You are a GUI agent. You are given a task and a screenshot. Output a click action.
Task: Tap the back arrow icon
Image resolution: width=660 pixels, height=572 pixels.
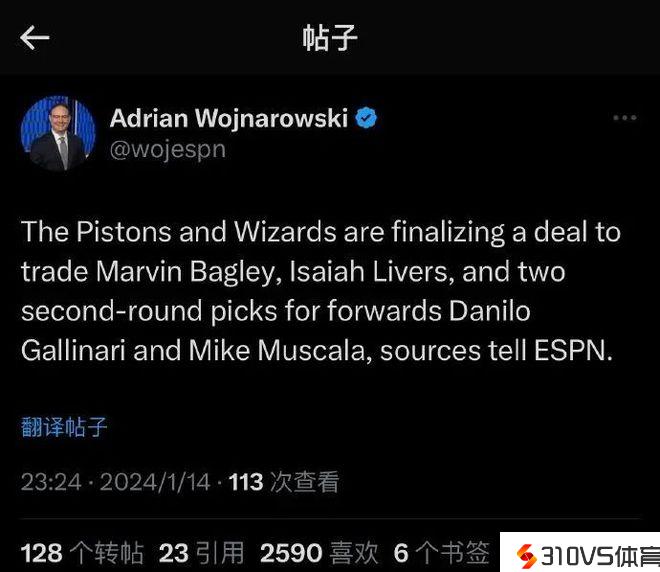coord(35,37)
